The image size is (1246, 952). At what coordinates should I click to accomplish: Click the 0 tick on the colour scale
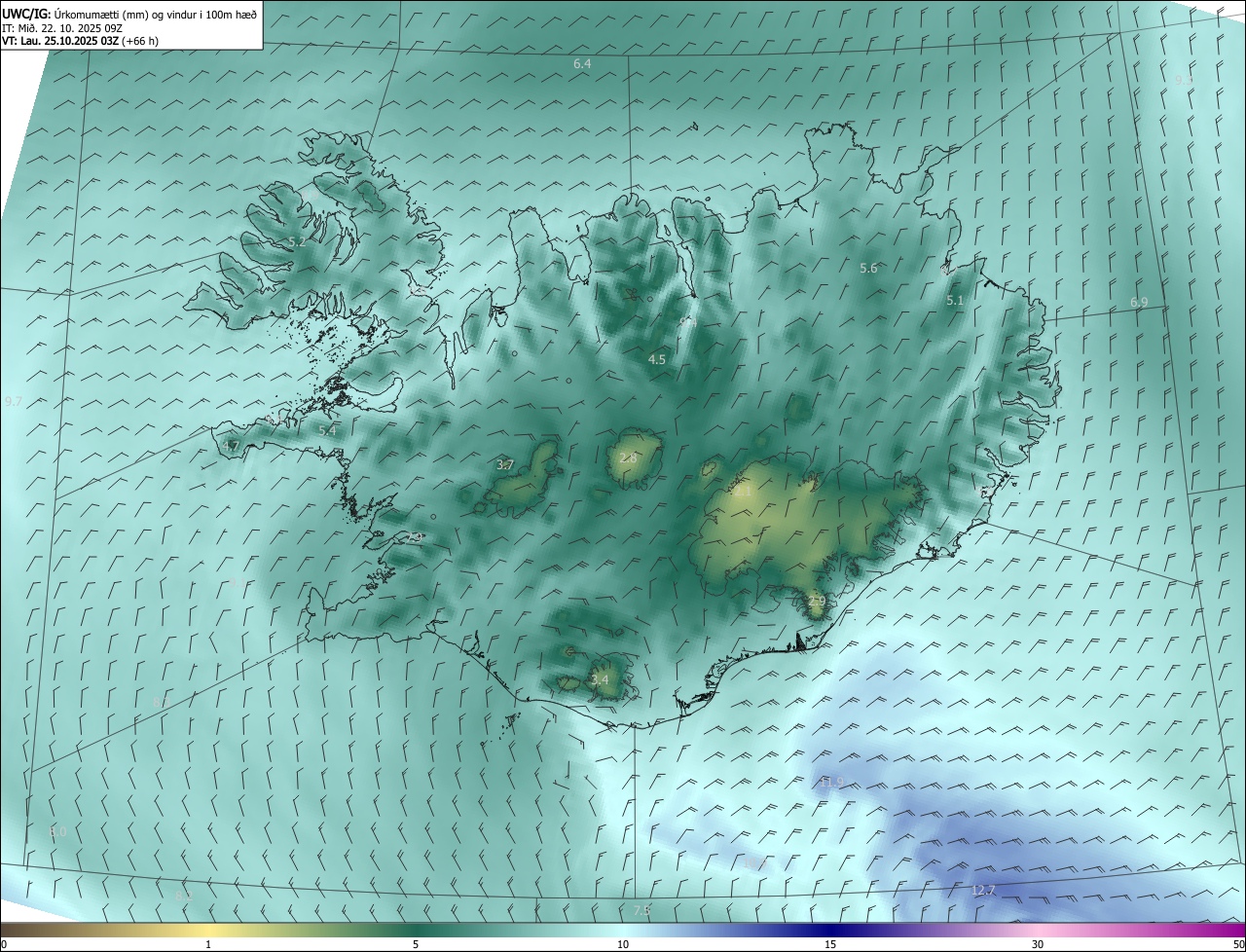pos(4,944)
